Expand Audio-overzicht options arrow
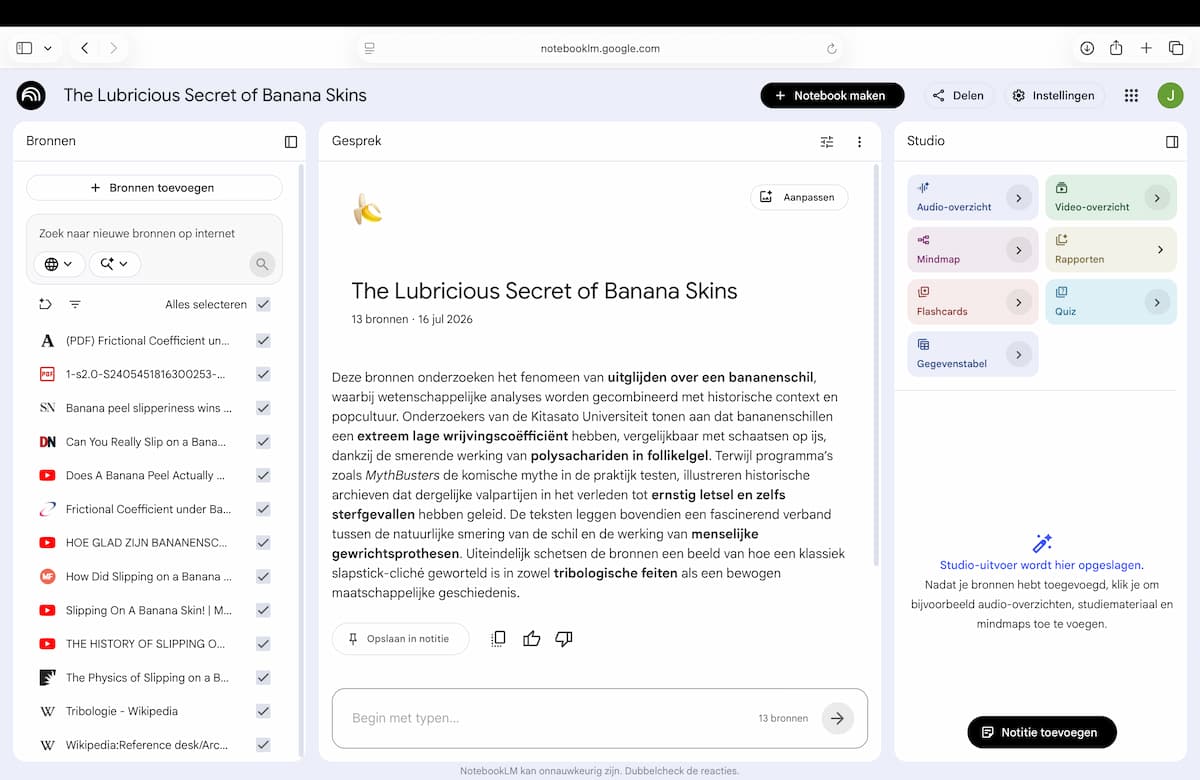This screenshot has height=780, width=1200. coord(1018,198)
